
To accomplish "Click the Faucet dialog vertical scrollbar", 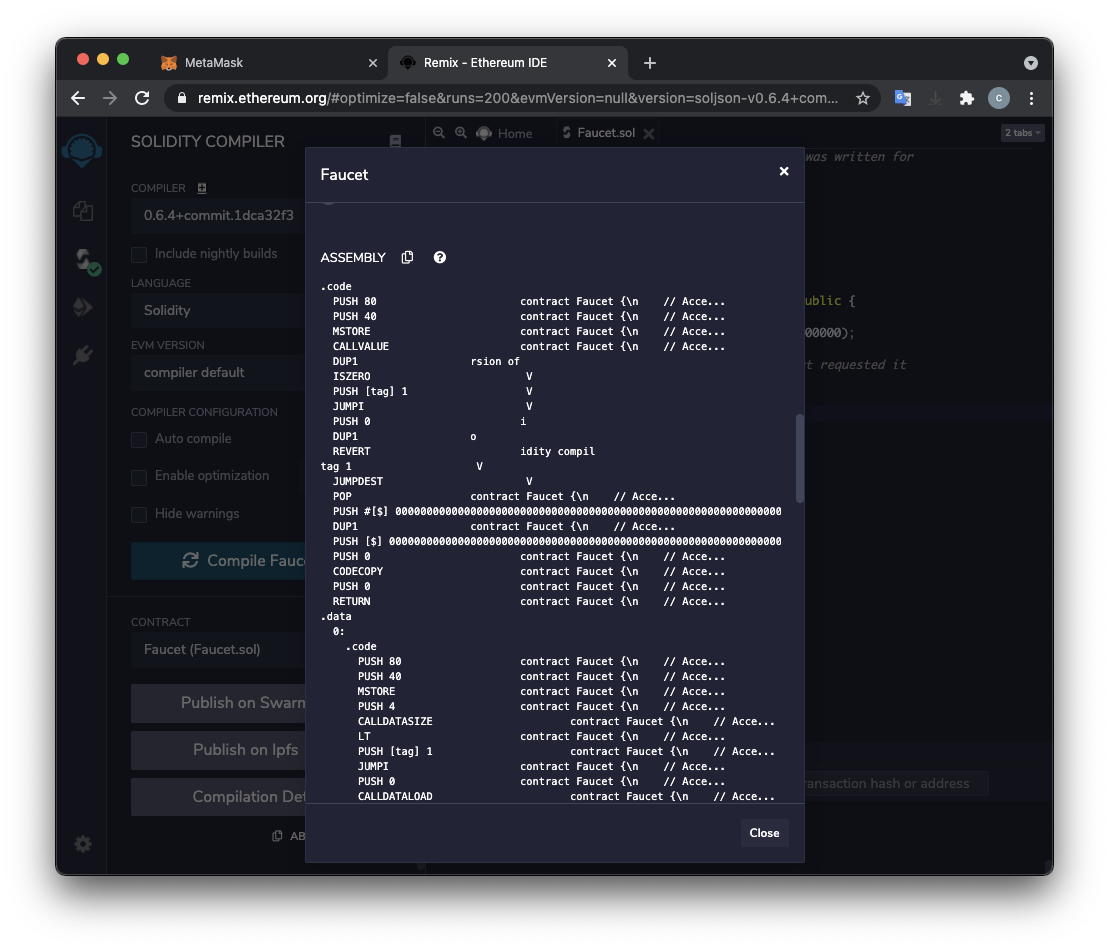I will coord(799,458).
